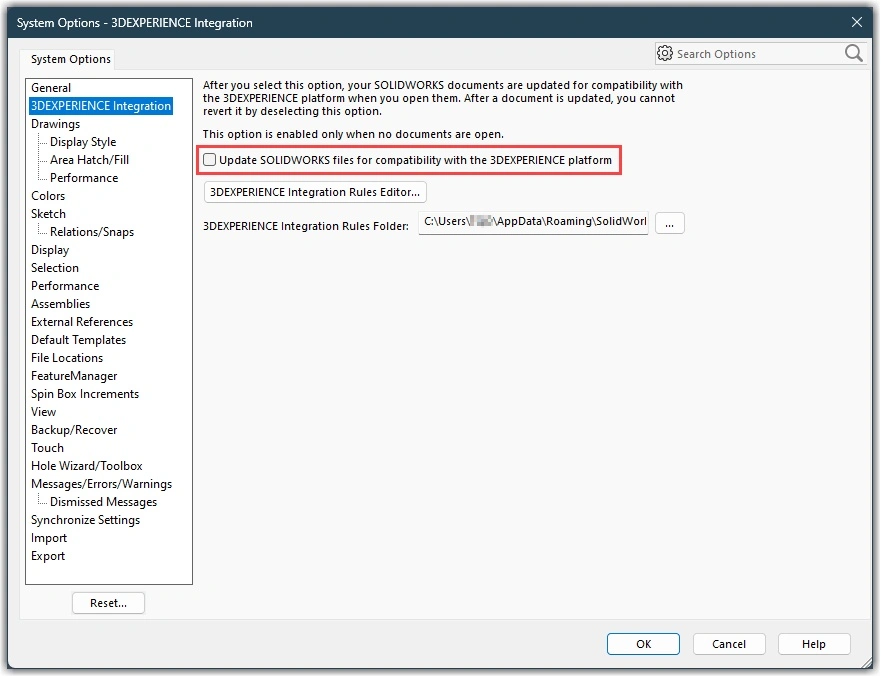Enable Update SOLIDWORKS files for compatibility checkbox

pyautogui.click(x=210, y=160)
